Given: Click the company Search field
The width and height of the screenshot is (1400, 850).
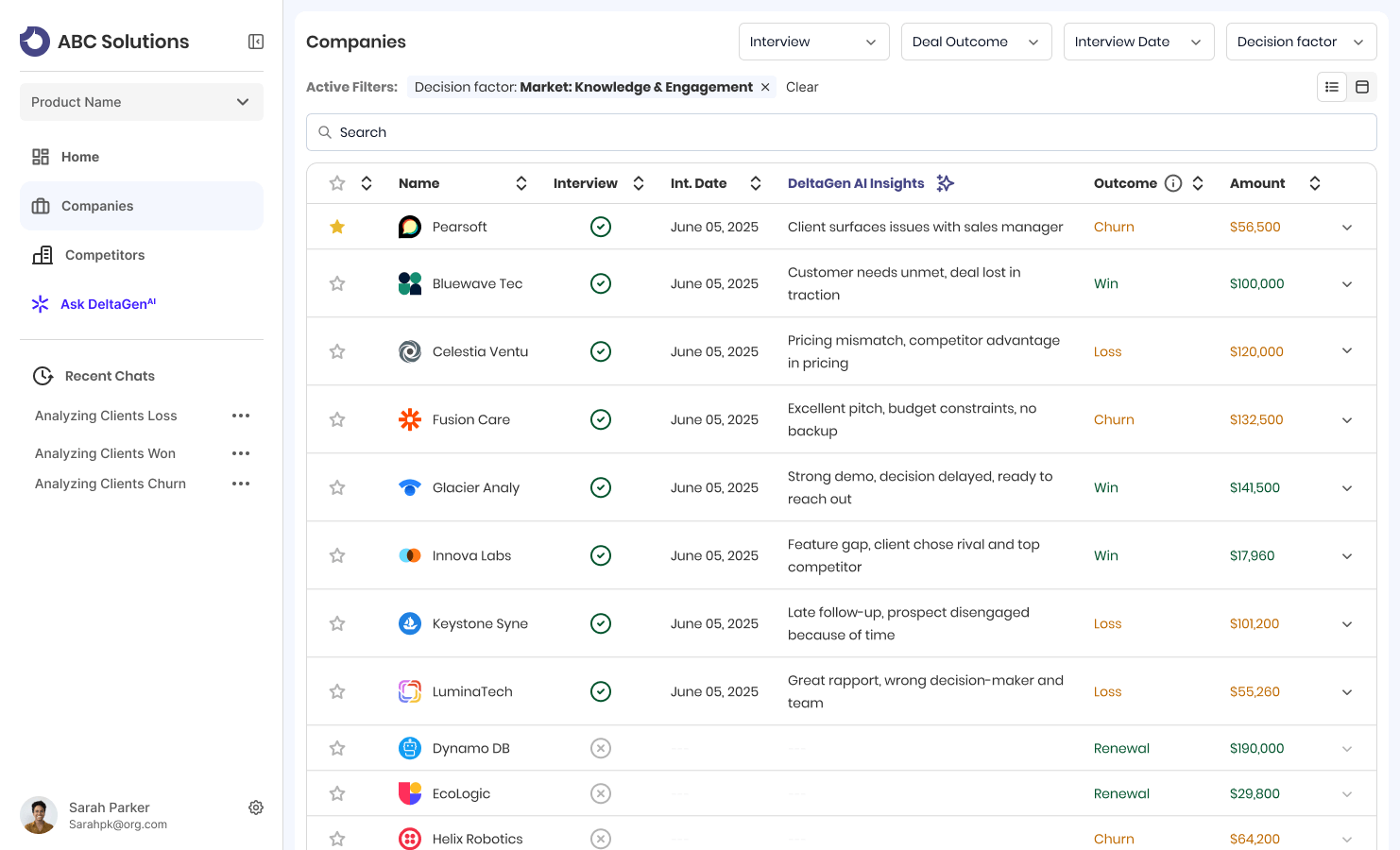Looking at the screenshot, I should 841,132.
